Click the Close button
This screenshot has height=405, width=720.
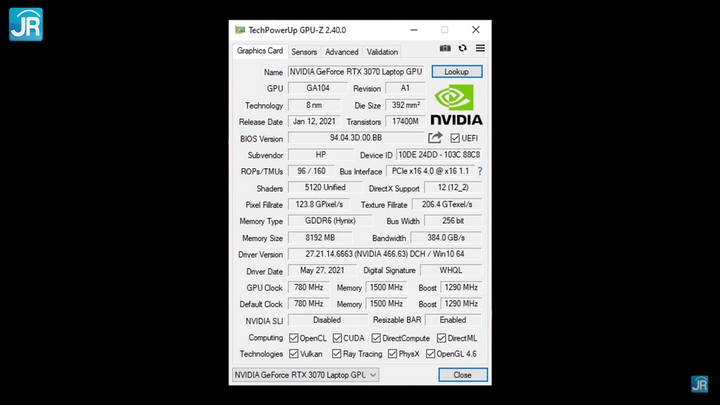coord(463,375)
